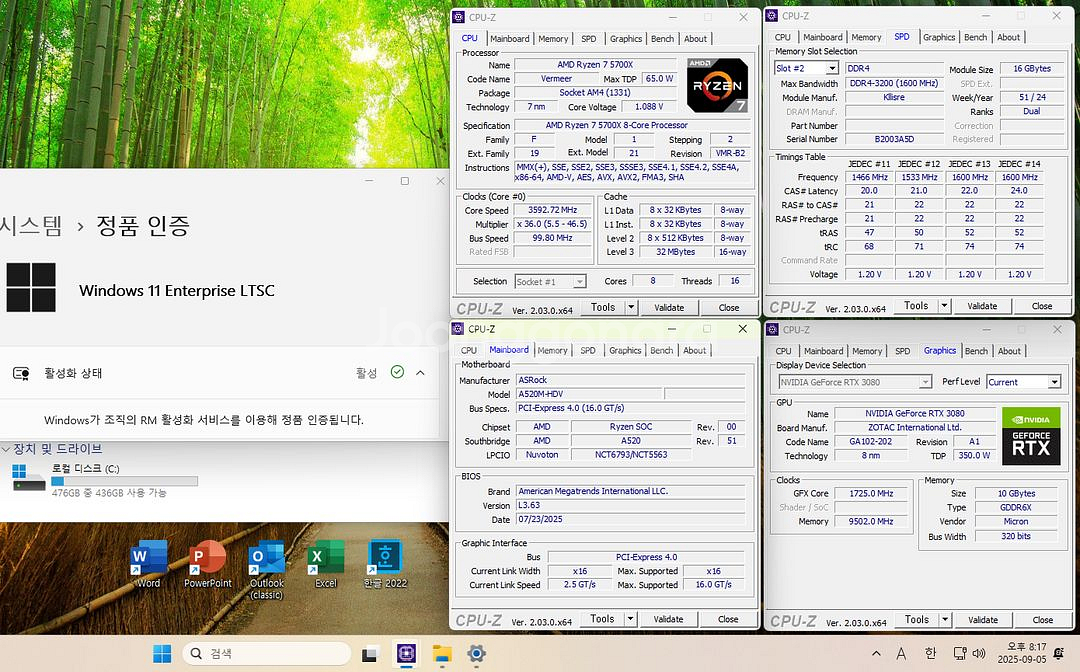Open the Word desktop shortcut

[x=148, y=564]
